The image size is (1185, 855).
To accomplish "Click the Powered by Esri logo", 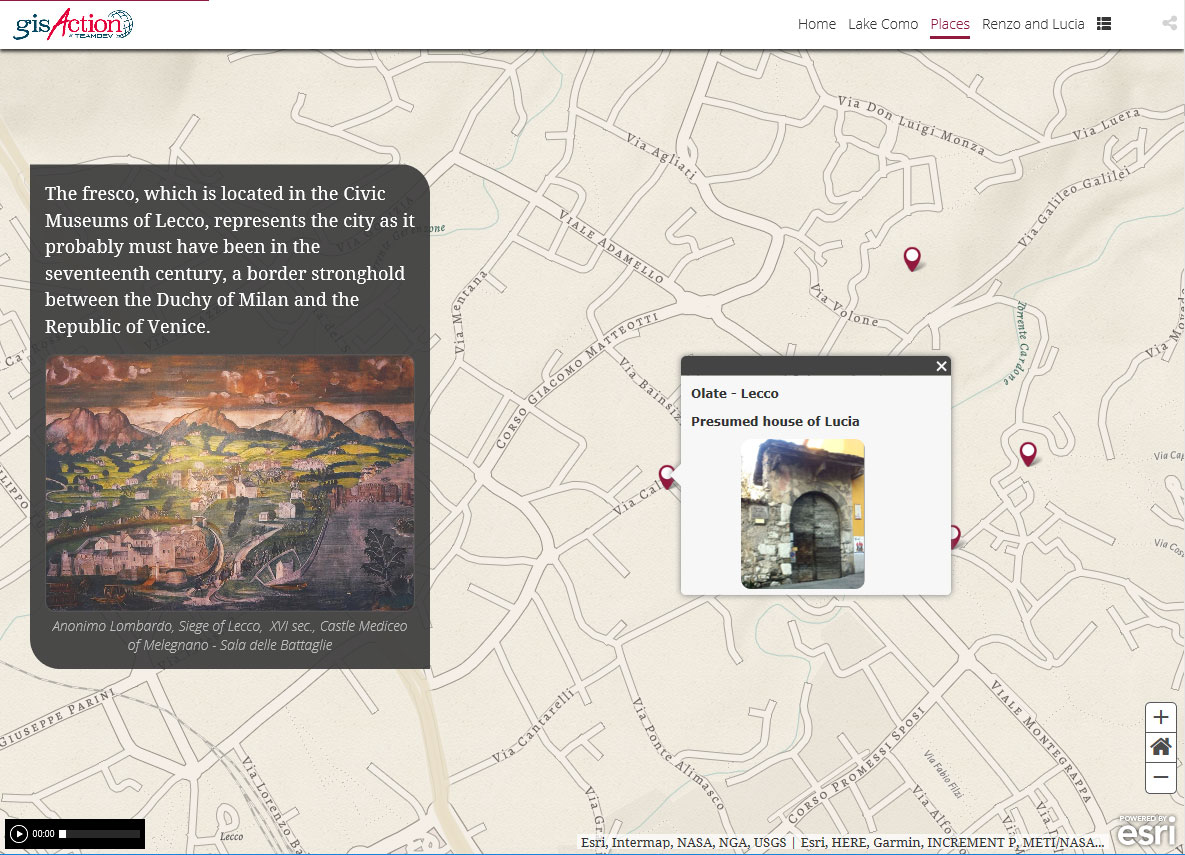I will pos(1147,830).
